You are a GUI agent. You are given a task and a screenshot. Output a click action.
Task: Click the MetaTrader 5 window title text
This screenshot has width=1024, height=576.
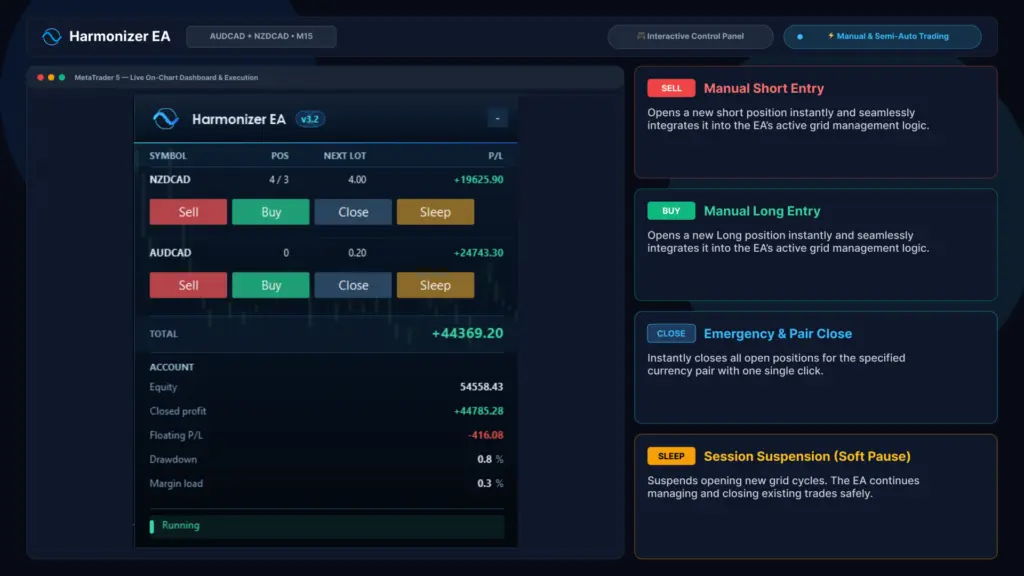tap(166, 77)
